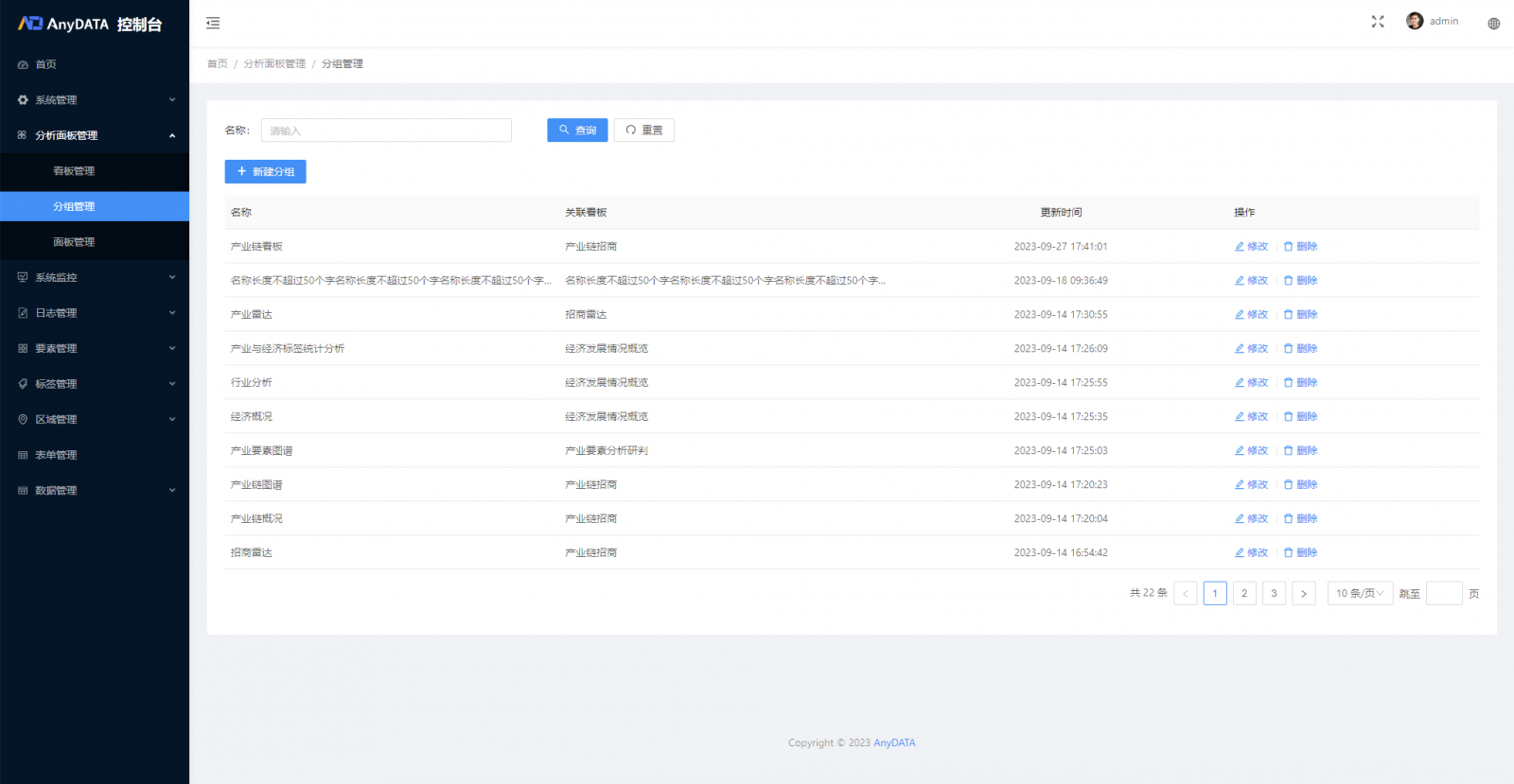Edit the 产业链概况 row
Screen dimensions: 1514x784
[1251, 518]
